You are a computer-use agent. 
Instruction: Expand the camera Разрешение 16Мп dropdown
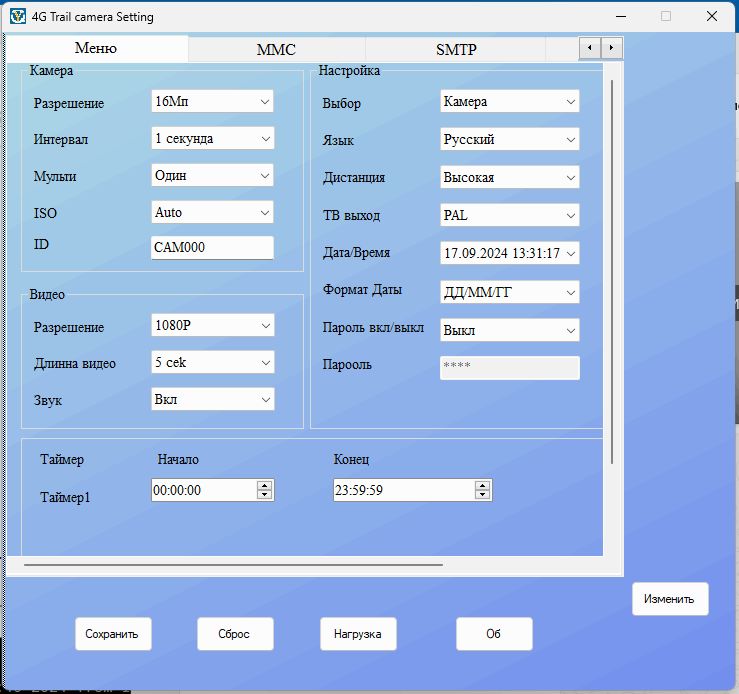coord(265,102)
